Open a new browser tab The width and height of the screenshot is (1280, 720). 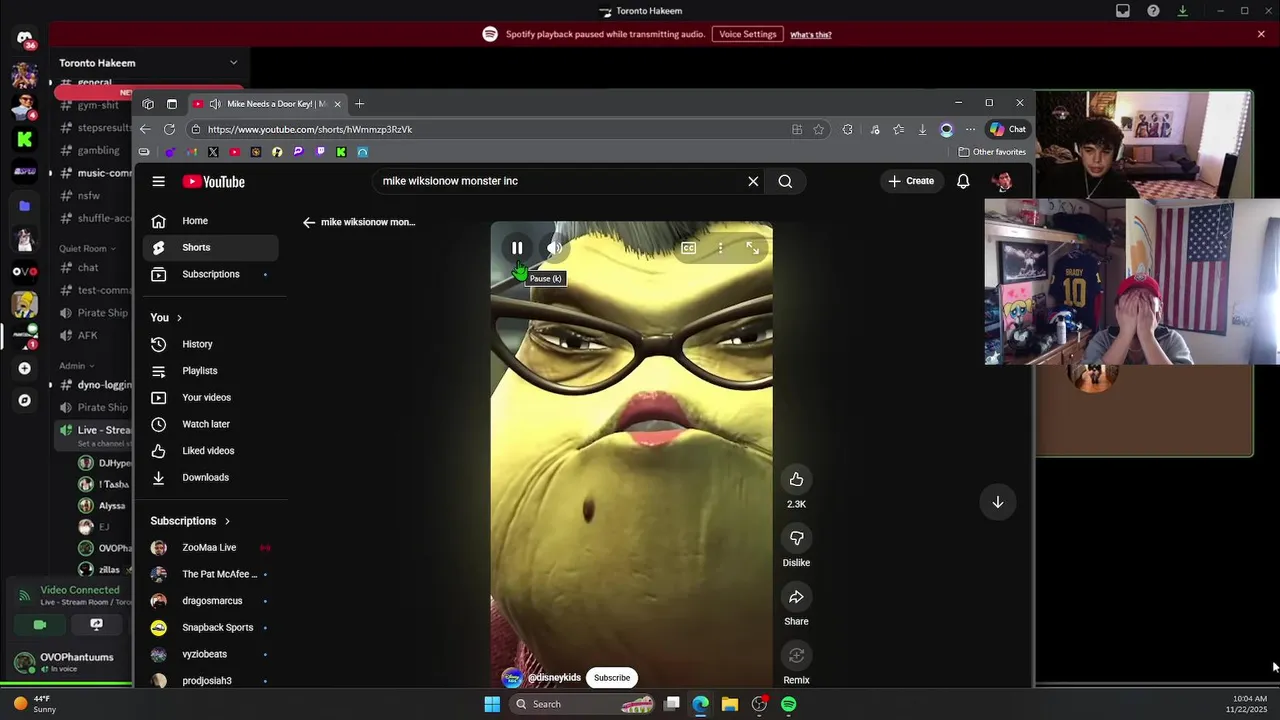[x=360, y=104]
